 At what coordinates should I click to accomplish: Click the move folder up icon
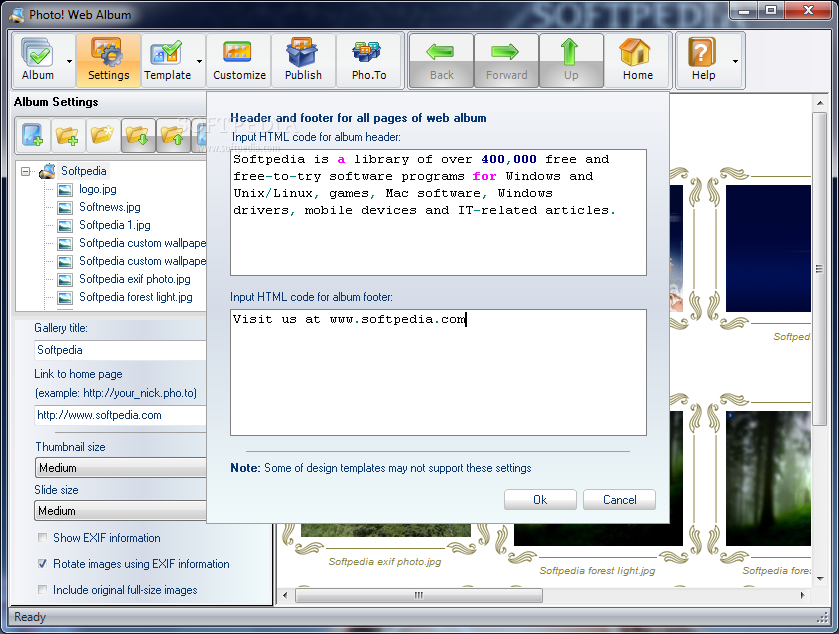coord(172,135)
